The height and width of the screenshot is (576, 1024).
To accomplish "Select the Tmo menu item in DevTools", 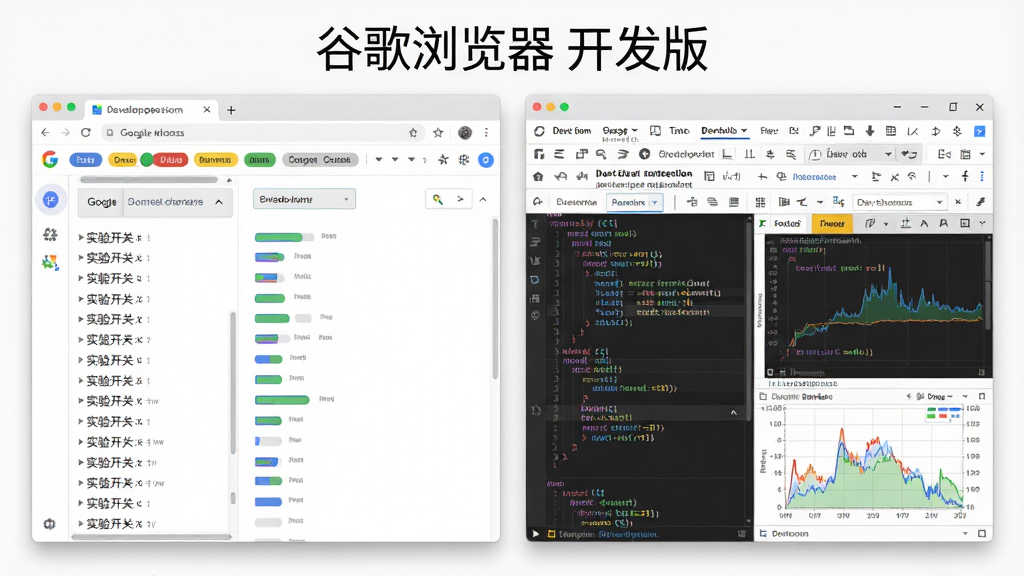I will click(679, 131).
